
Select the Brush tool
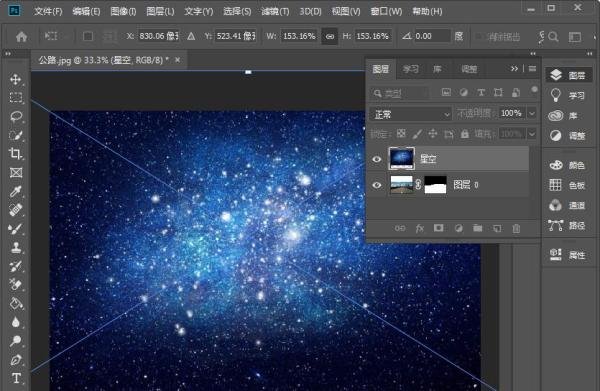(x=16, y=229)
